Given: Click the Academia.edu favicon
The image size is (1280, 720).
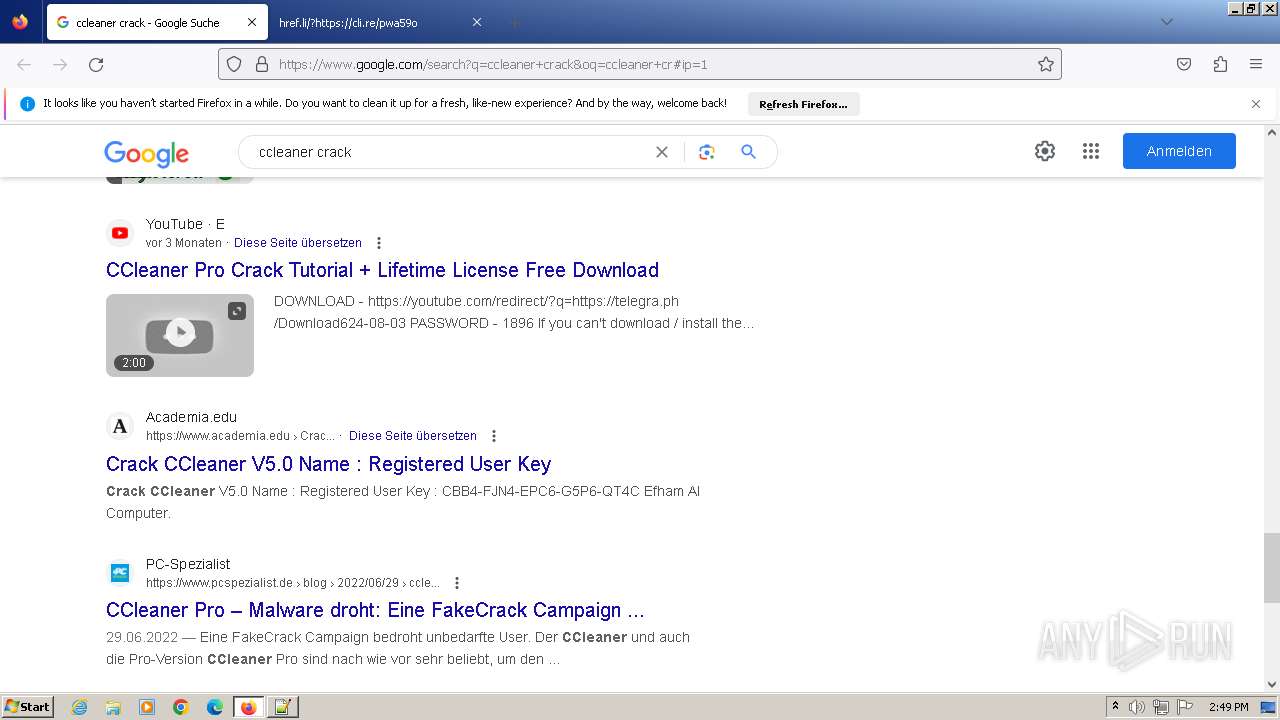Looking at the screenshot, I should click(120, 426).
